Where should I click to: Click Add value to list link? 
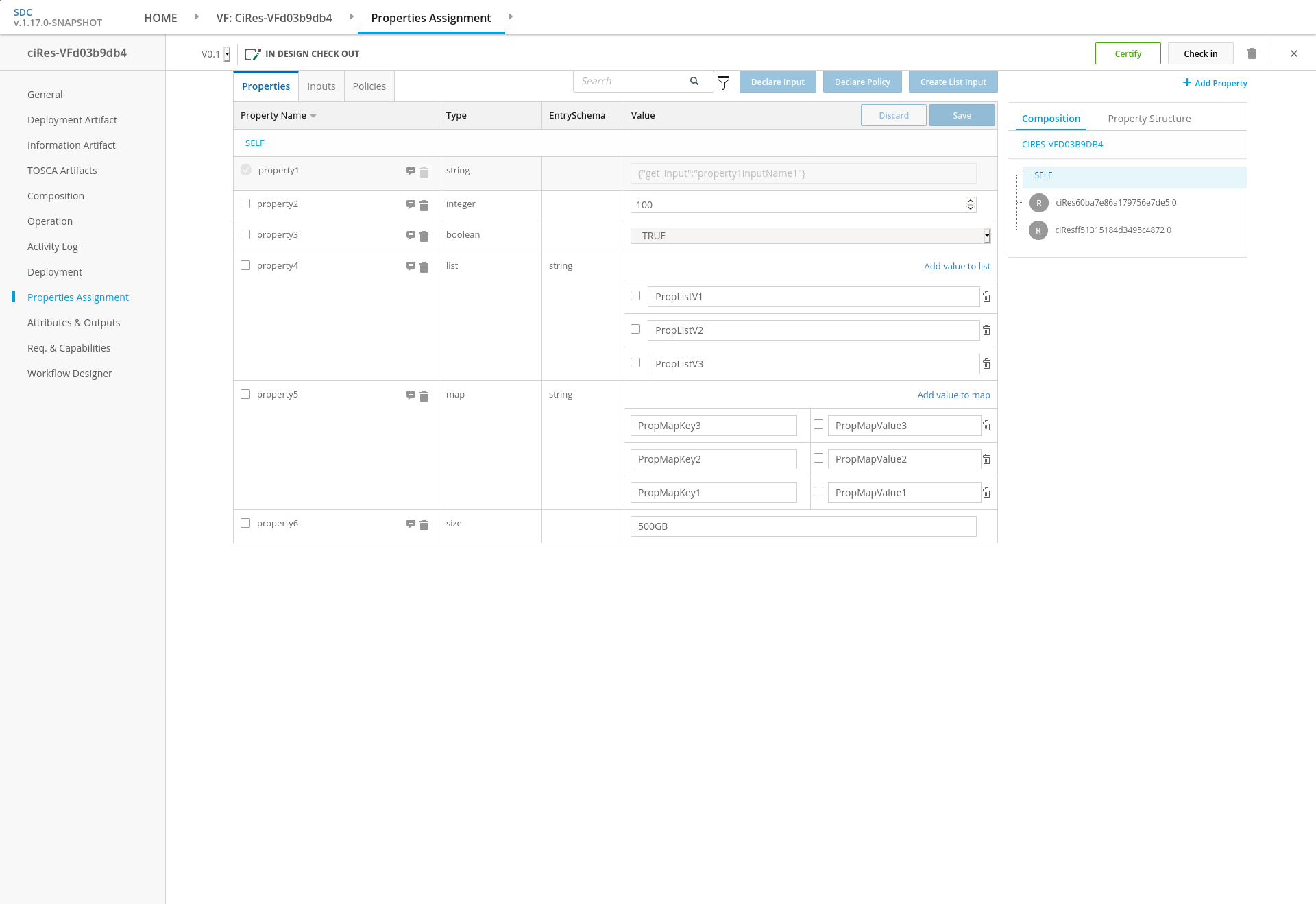[957, 266]
